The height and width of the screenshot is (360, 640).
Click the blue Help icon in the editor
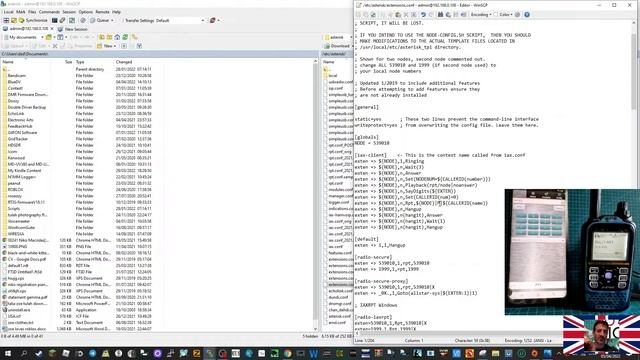(527, 15)
